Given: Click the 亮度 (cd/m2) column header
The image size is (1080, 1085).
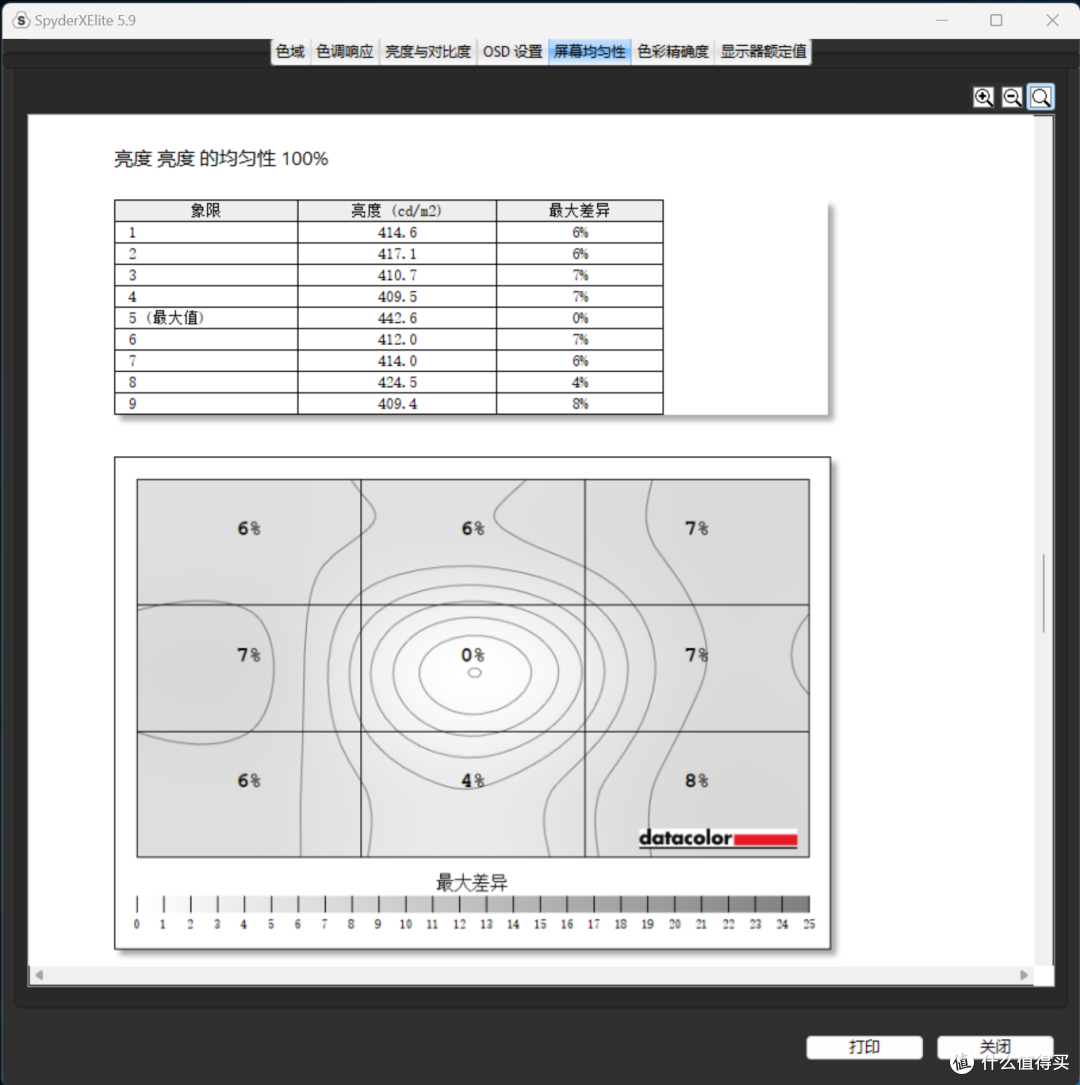Looking at the screenshot, I should (396, 210).
